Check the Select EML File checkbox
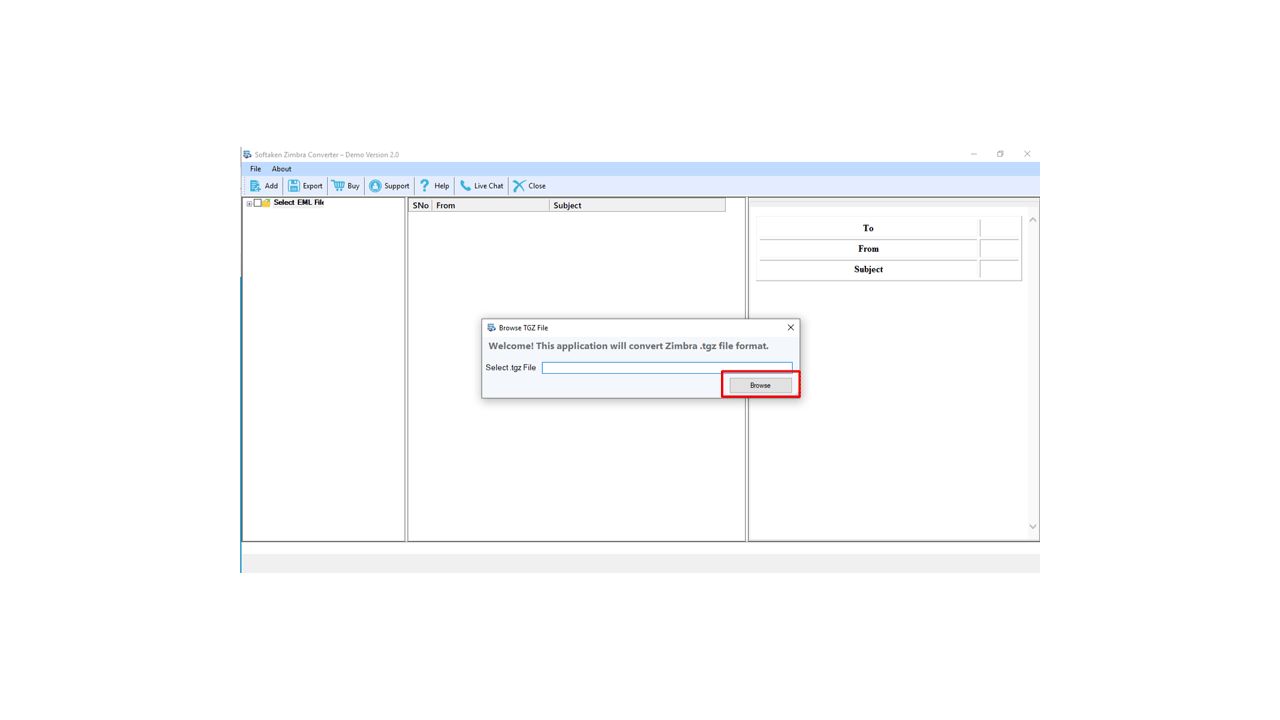 click(257, 203)
